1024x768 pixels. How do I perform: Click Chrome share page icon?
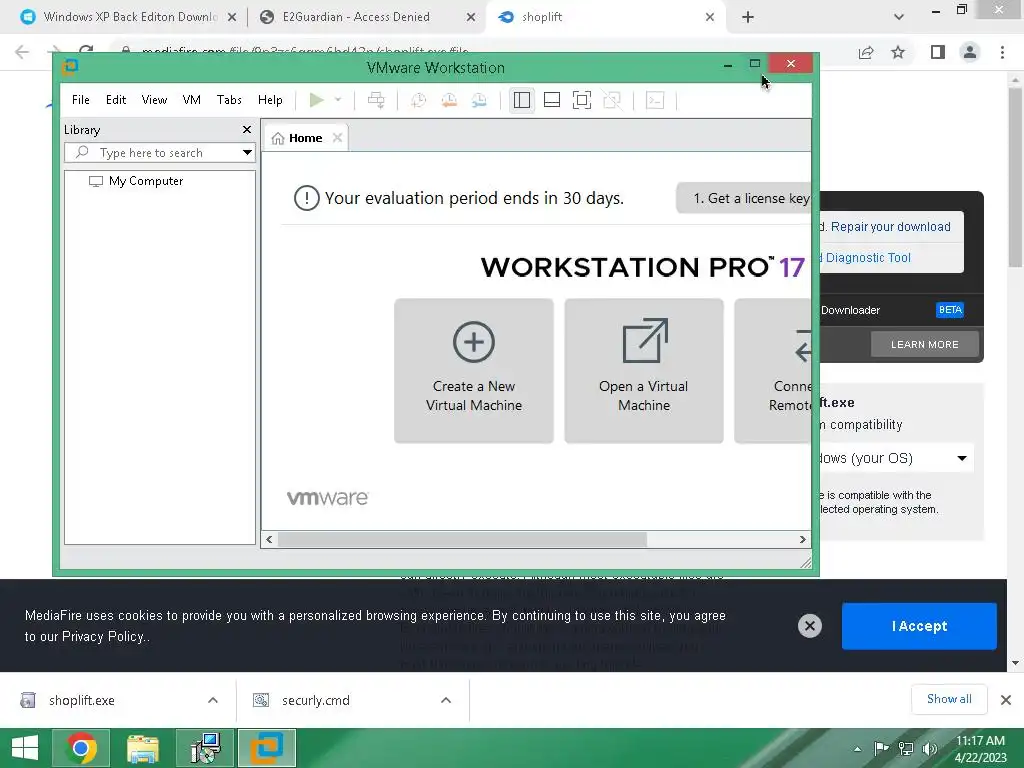click(x=866, y=52)
